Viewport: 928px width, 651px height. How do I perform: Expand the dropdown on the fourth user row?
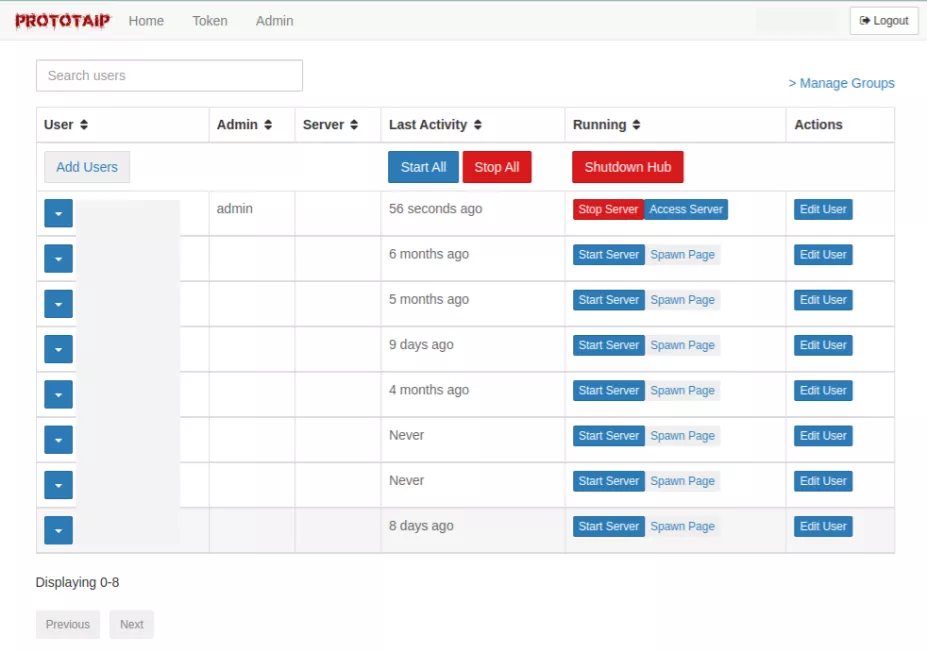pos(57,348)
